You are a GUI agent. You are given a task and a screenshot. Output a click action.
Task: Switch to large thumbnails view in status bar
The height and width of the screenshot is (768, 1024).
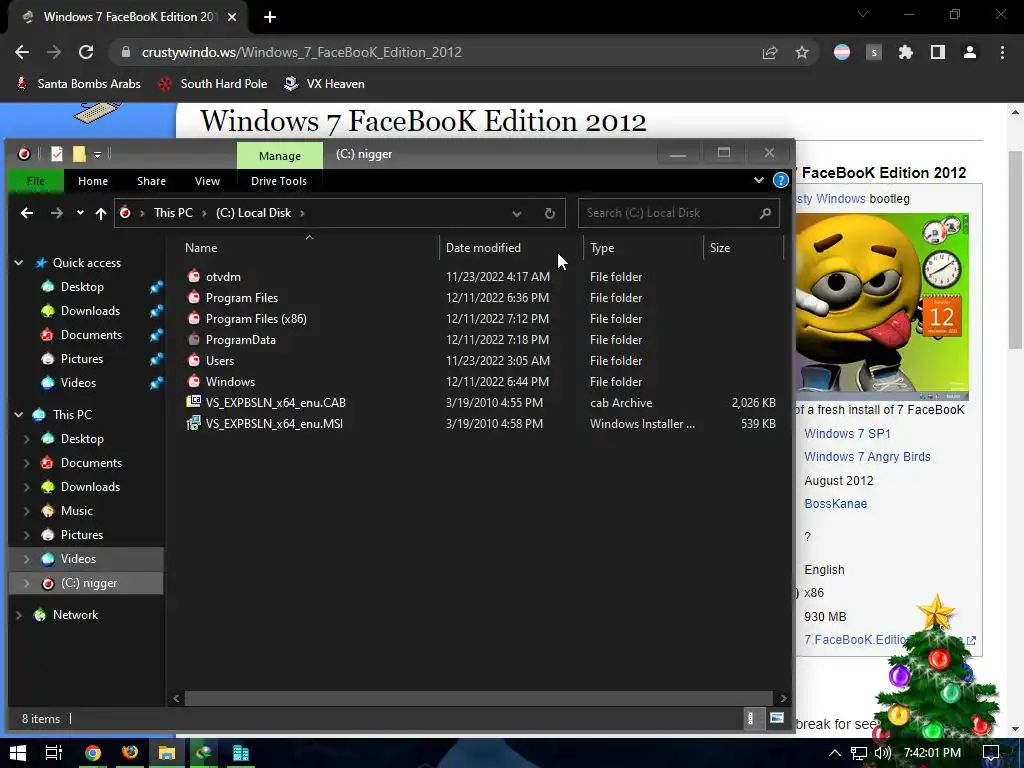pos(776,718)
